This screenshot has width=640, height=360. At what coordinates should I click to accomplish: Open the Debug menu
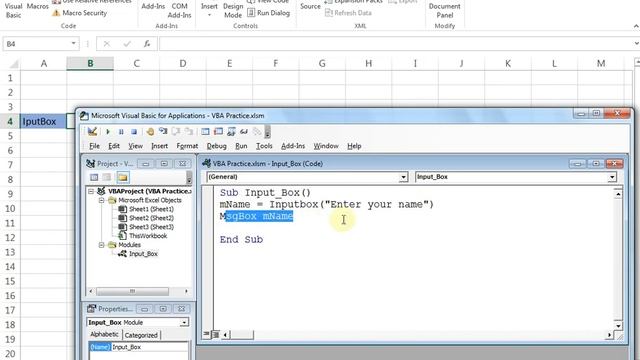pos(216,146)
